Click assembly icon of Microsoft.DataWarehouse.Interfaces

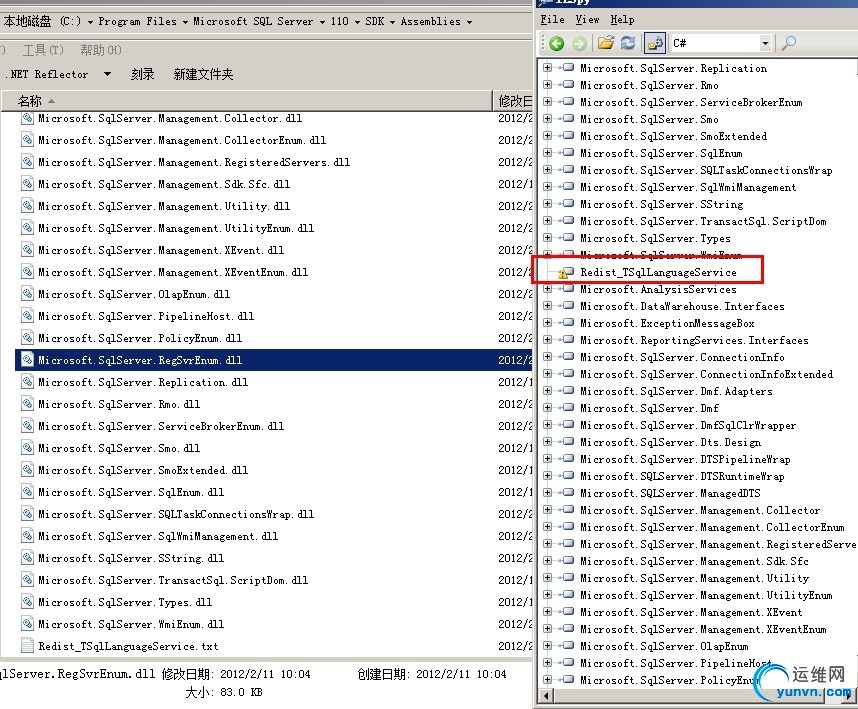point(569,306)
